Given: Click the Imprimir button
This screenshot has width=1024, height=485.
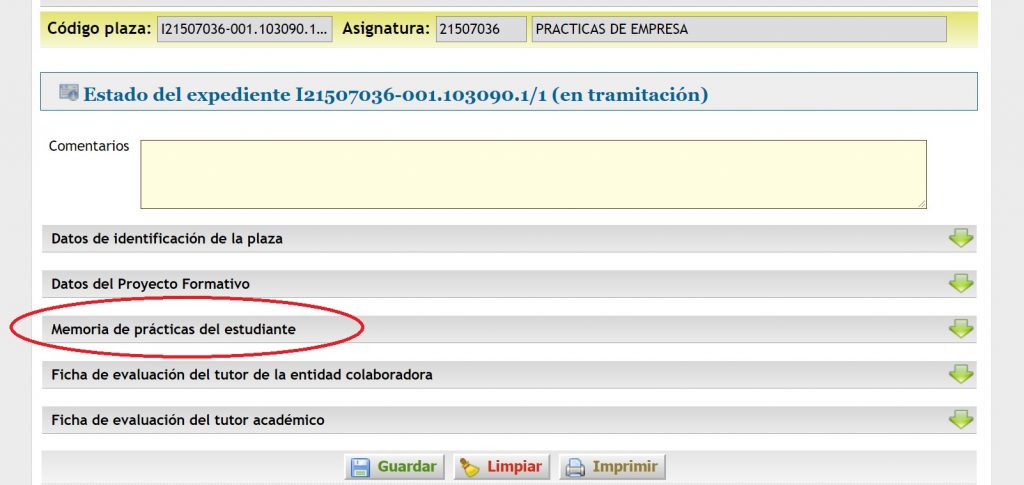Looking at the screenshot, I should coord(612,467).
